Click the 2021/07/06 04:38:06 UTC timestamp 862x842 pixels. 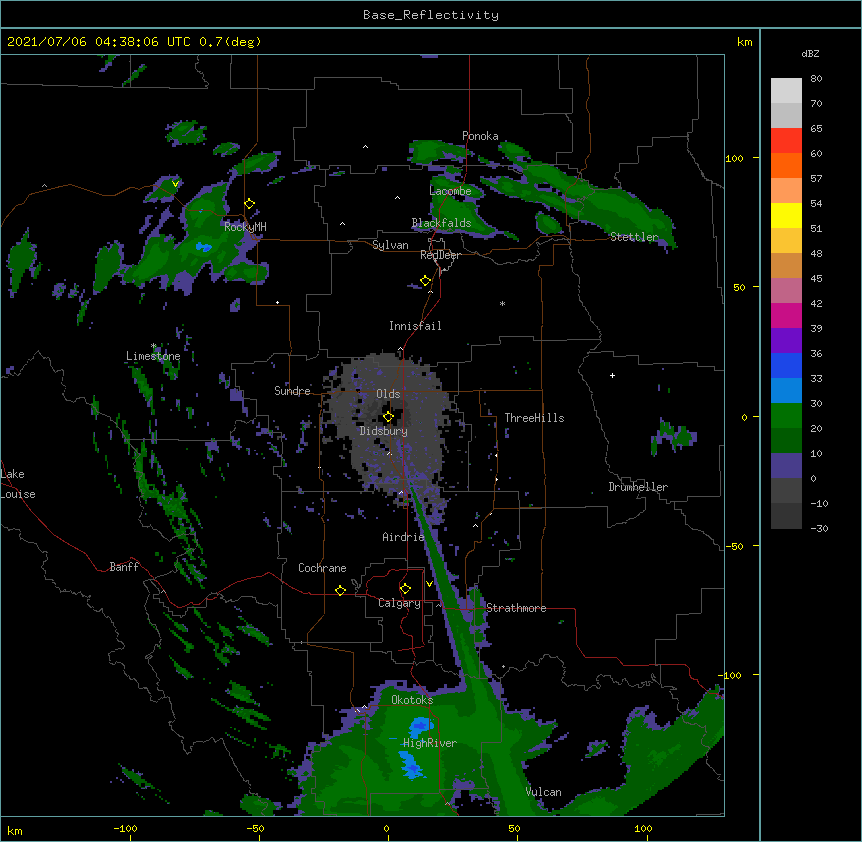point(99,42)
